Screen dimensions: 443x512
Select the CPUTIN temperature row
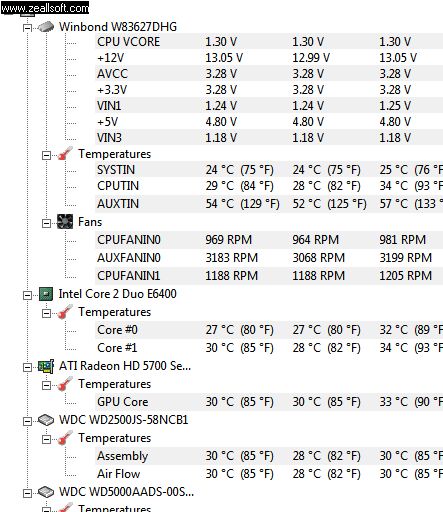point(269,186)
